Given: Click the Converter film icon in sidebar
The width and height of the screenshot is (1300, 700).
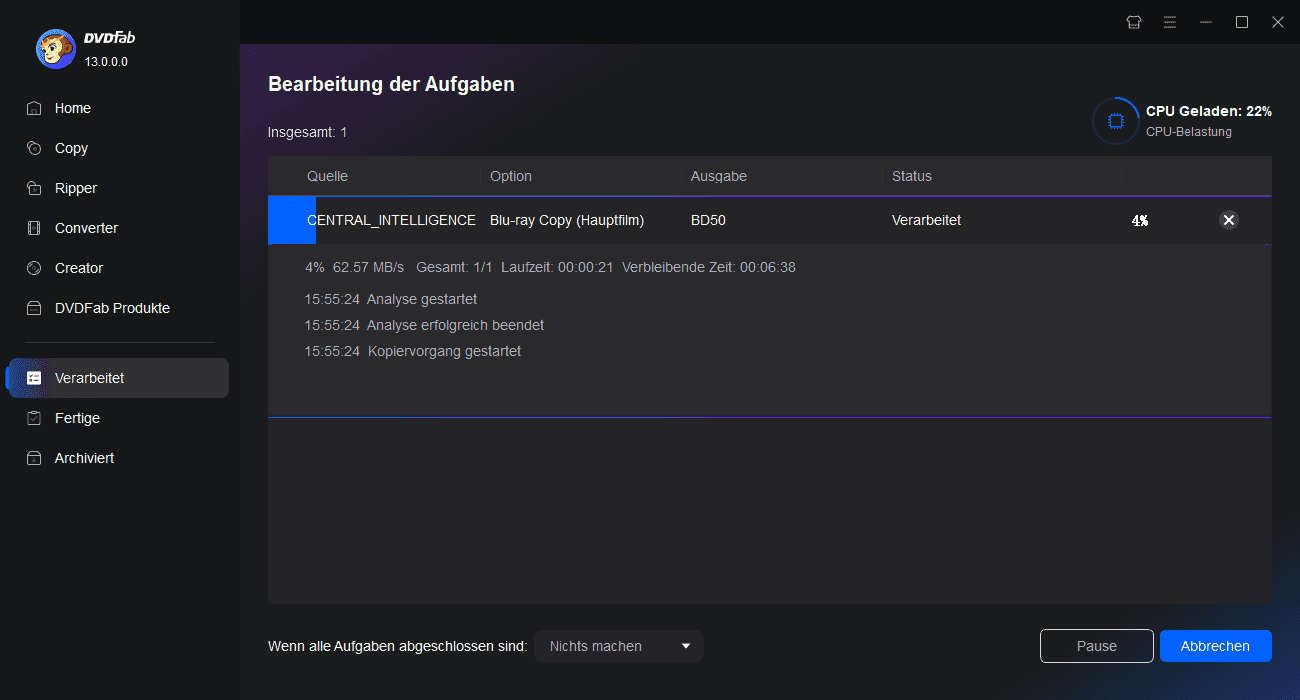Looking at the screenshot, I should [x=34, y=228].
